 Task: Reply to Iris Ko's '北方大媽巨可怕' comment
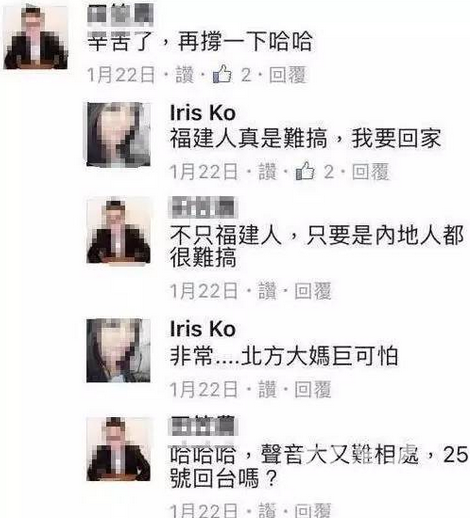pos(313,389)
